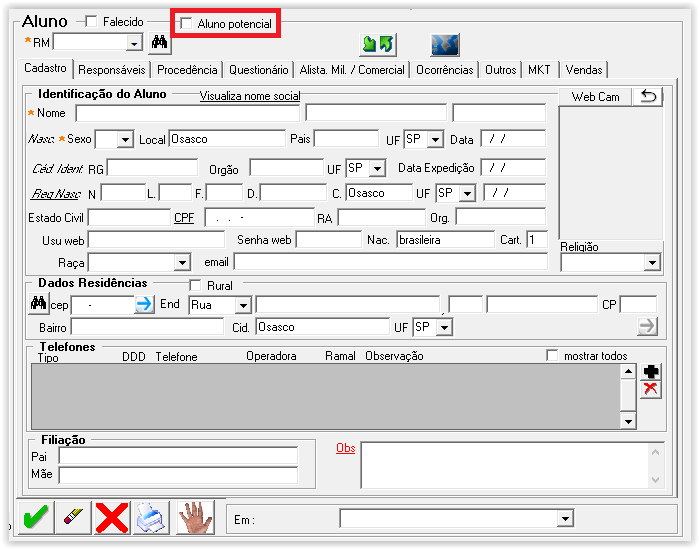Switch to the Cadastro tab

[45, 68]
